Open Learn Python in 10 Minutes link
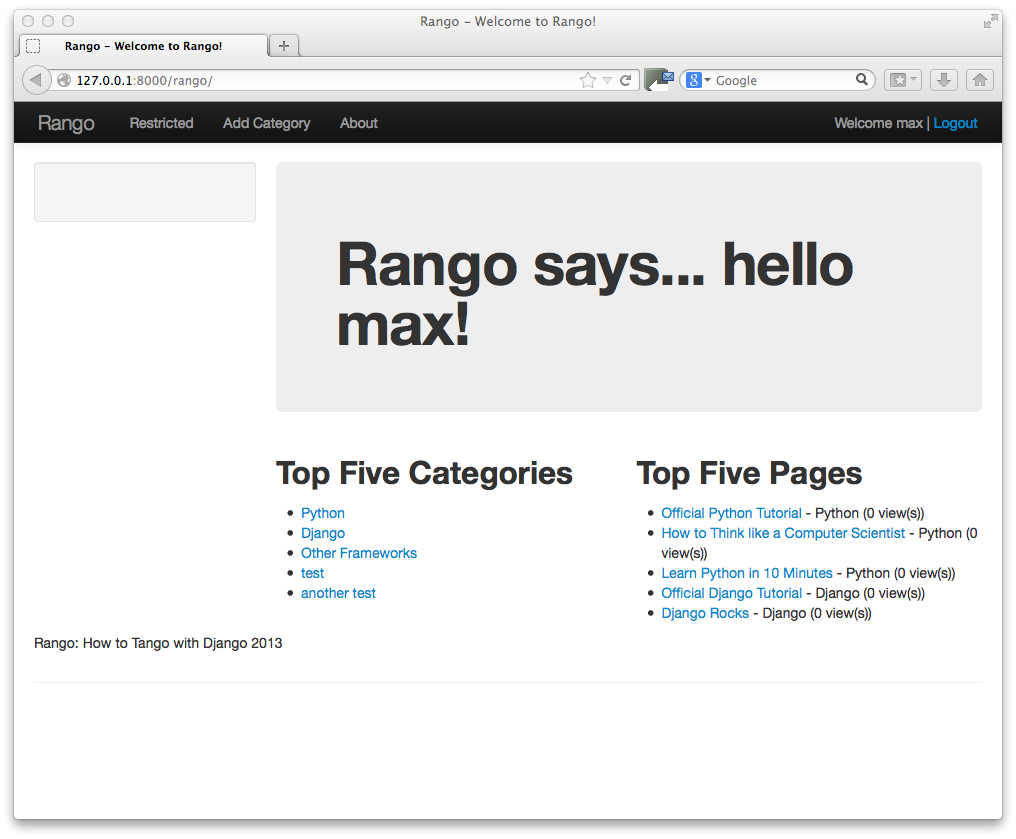Screen dimensions: 1016x839 pyautogui.click(x=746, y=573)
